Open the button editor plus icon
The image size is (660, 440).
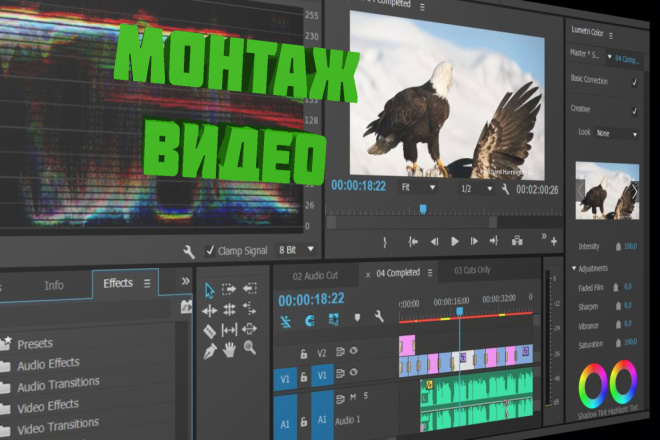tap(554, 242)
